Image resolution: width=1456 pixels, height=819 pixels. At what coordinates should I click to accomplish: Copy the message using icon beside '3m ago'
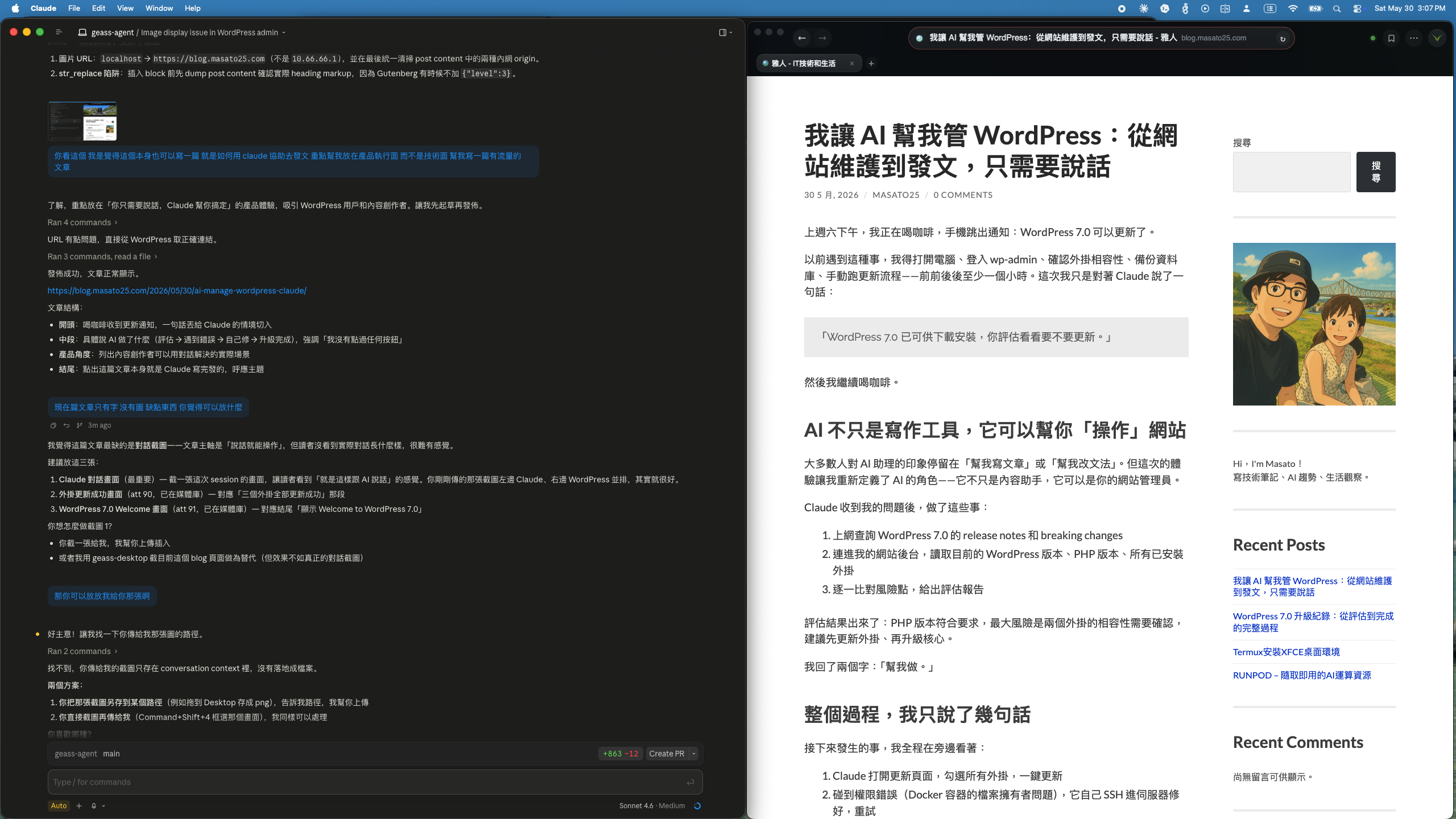[53, 425]
